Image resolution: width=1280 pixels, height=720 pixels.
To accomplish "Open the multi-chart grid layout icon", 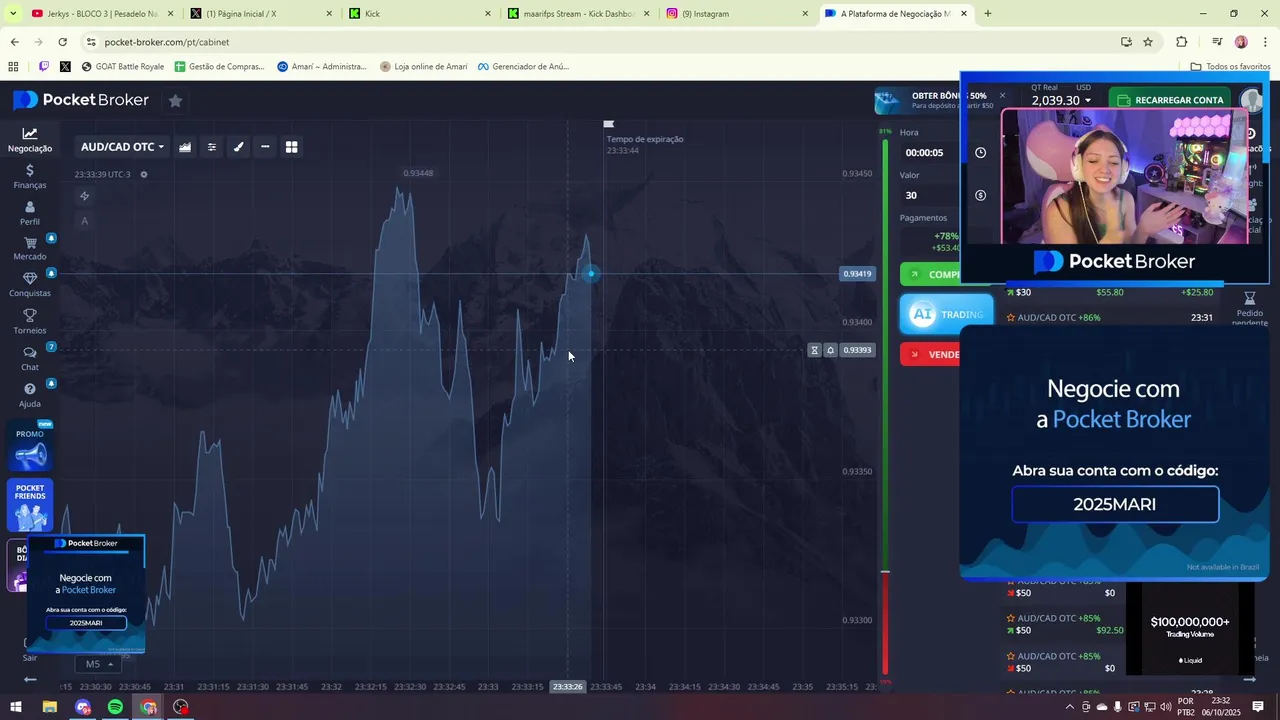I will 292,147.
